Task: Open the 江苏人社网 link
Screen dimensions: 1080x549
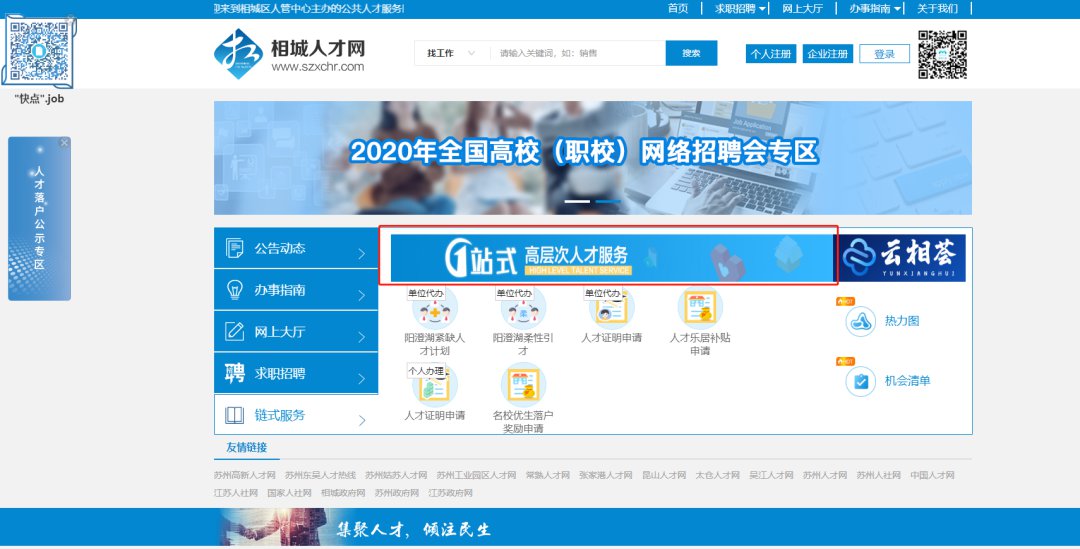Action: coord(236,493)
